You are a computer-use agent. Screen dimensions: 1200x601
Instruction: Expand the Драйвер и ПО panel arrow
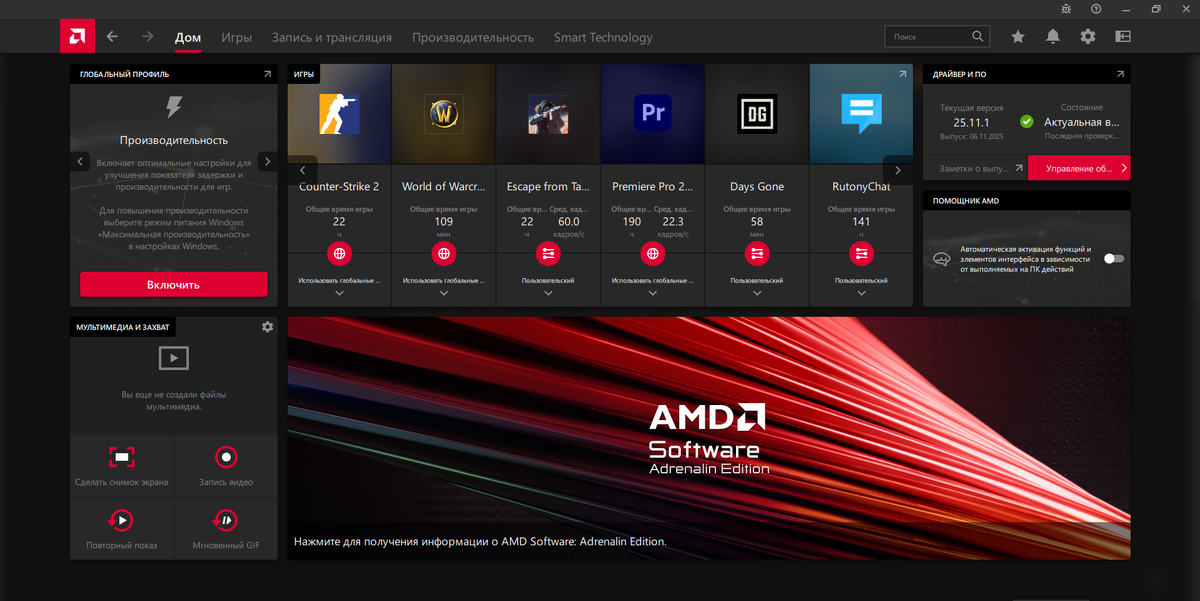click(1120, 74)
